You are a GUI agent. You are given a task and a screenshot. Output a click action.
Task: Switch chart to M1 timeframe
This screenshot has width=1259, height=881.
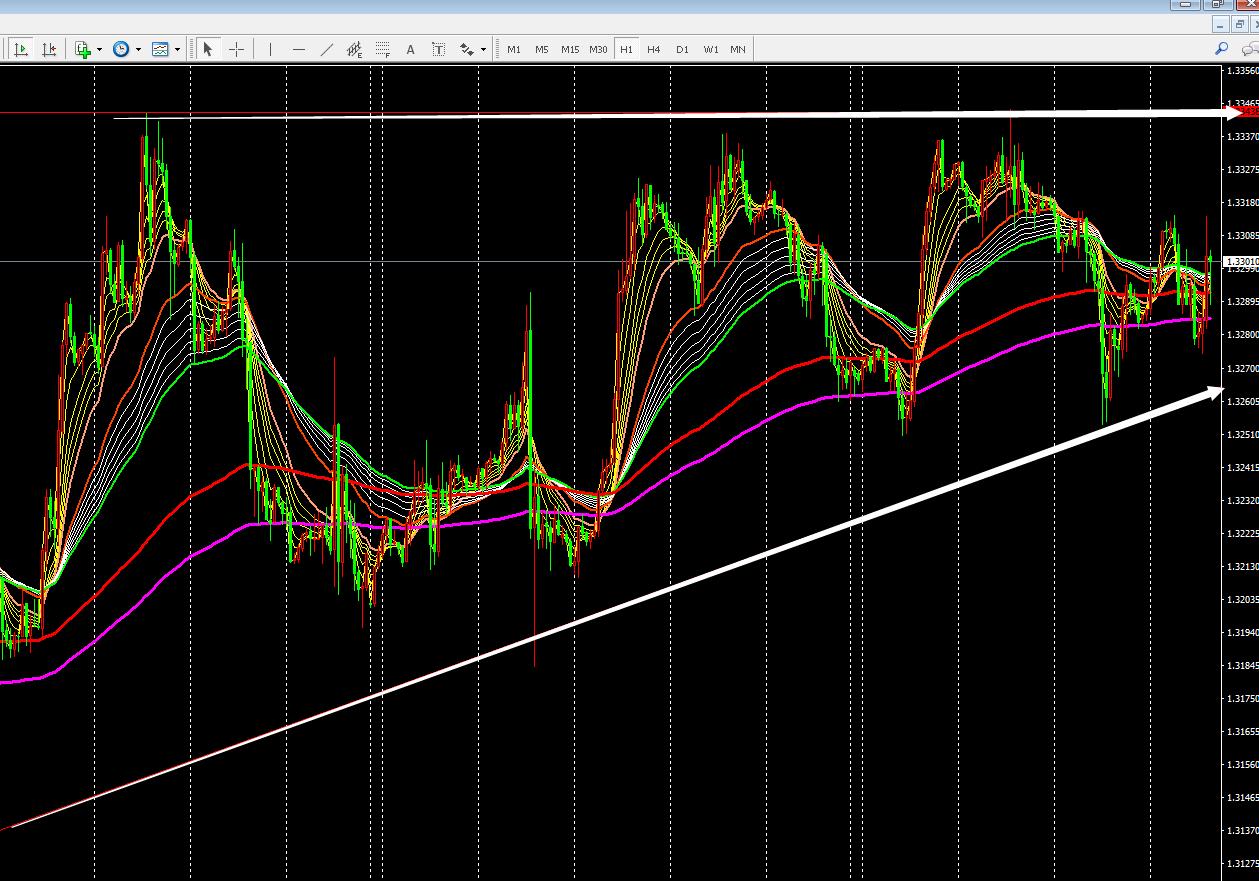coord(514,49)
